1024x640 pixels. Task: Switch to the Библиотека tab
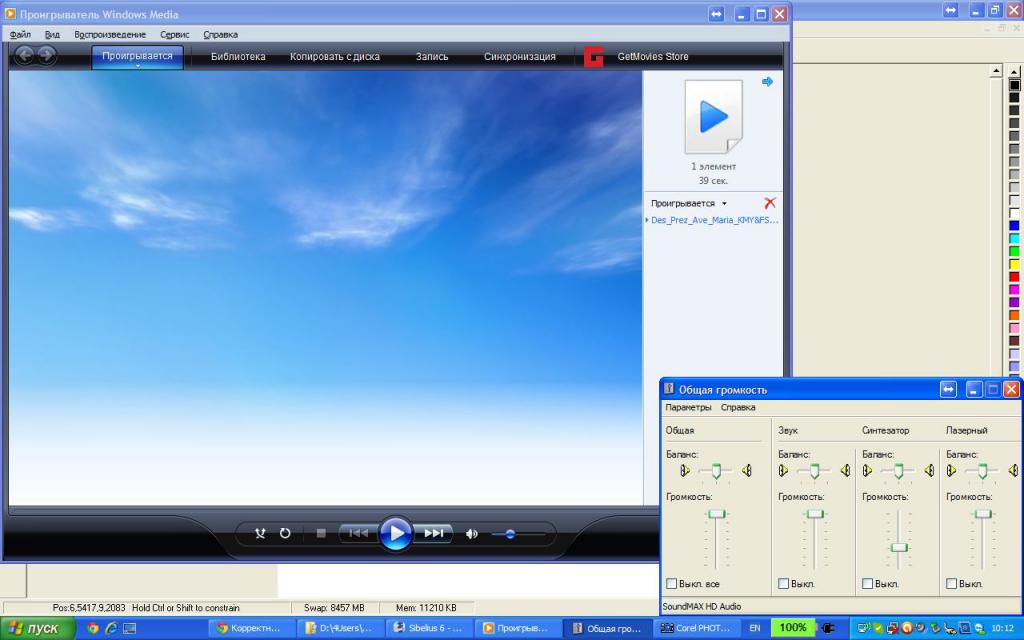238,57
